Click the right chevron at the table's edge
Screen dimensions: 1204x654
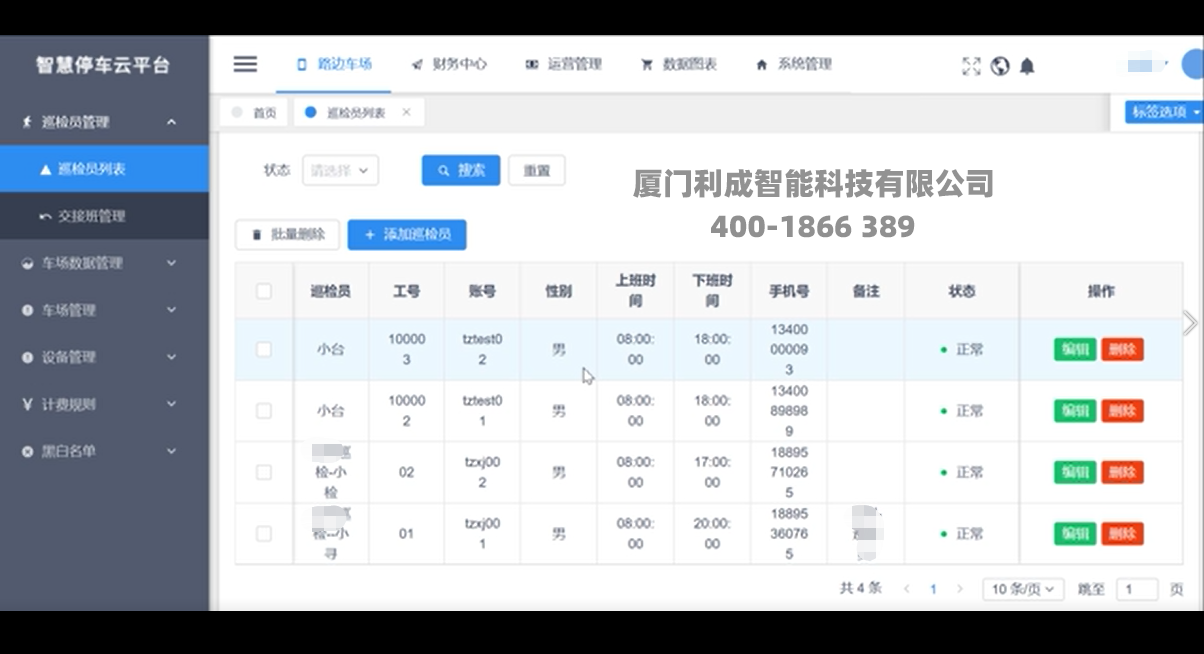pyautogui.click(x=1189, y=323)
